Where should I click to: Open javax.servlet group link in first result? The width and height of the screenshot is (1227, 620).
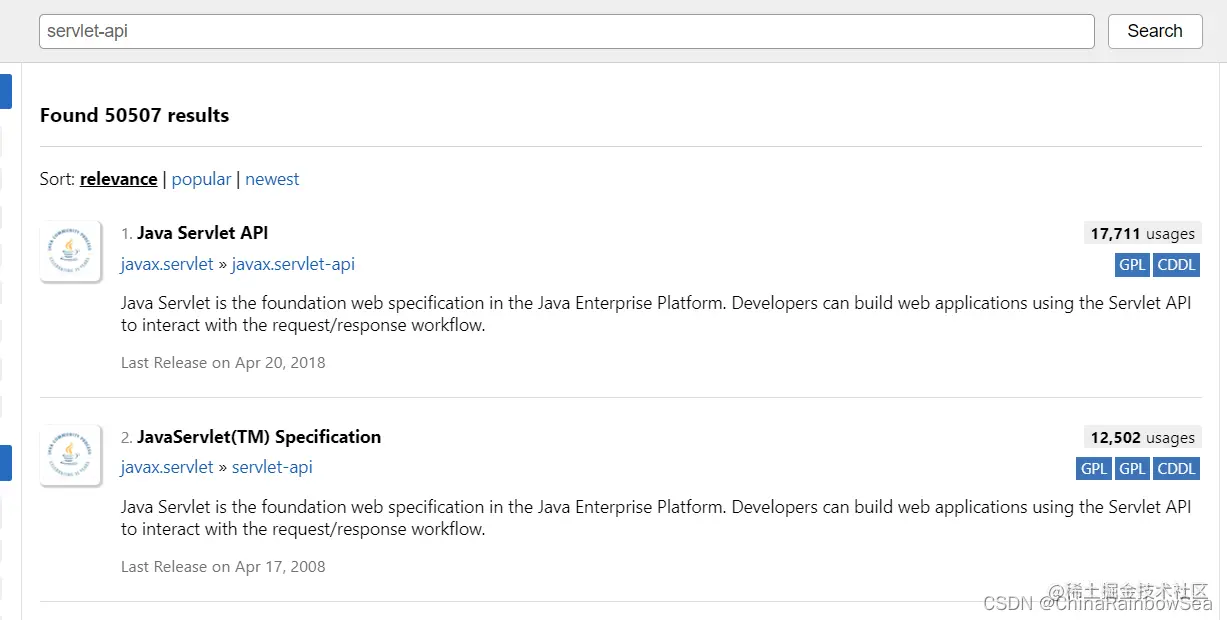(x=167, y=264)
